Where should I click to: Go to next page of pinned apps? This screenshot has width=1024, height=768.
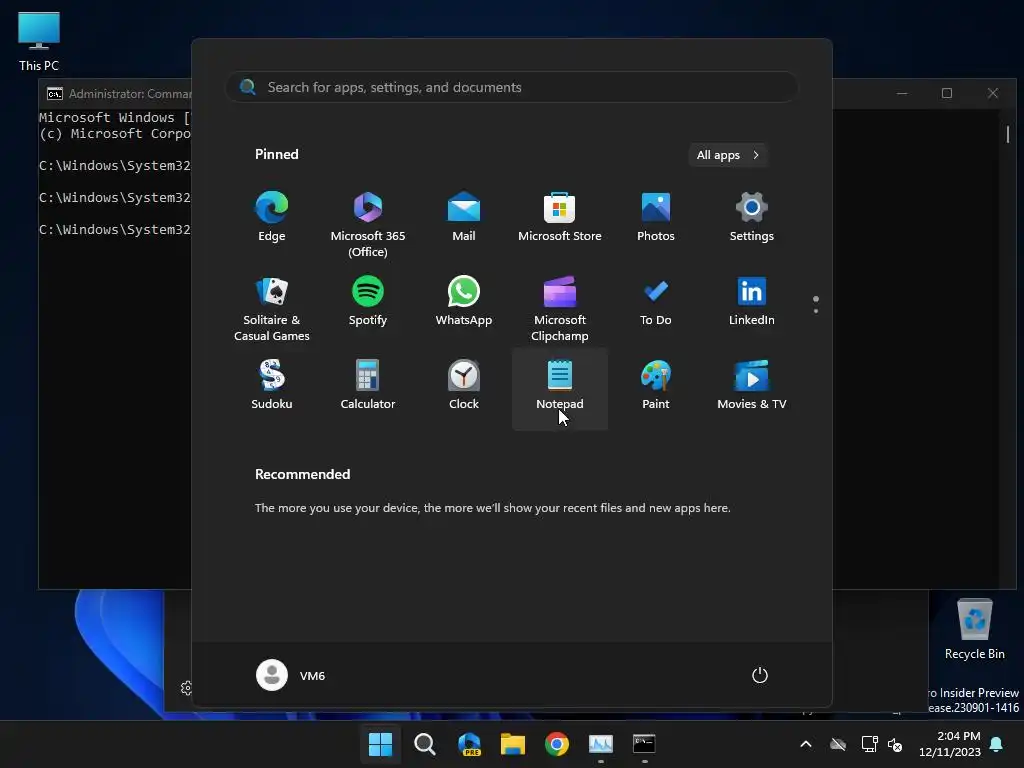pyautogui.click(x=816, y=311)
